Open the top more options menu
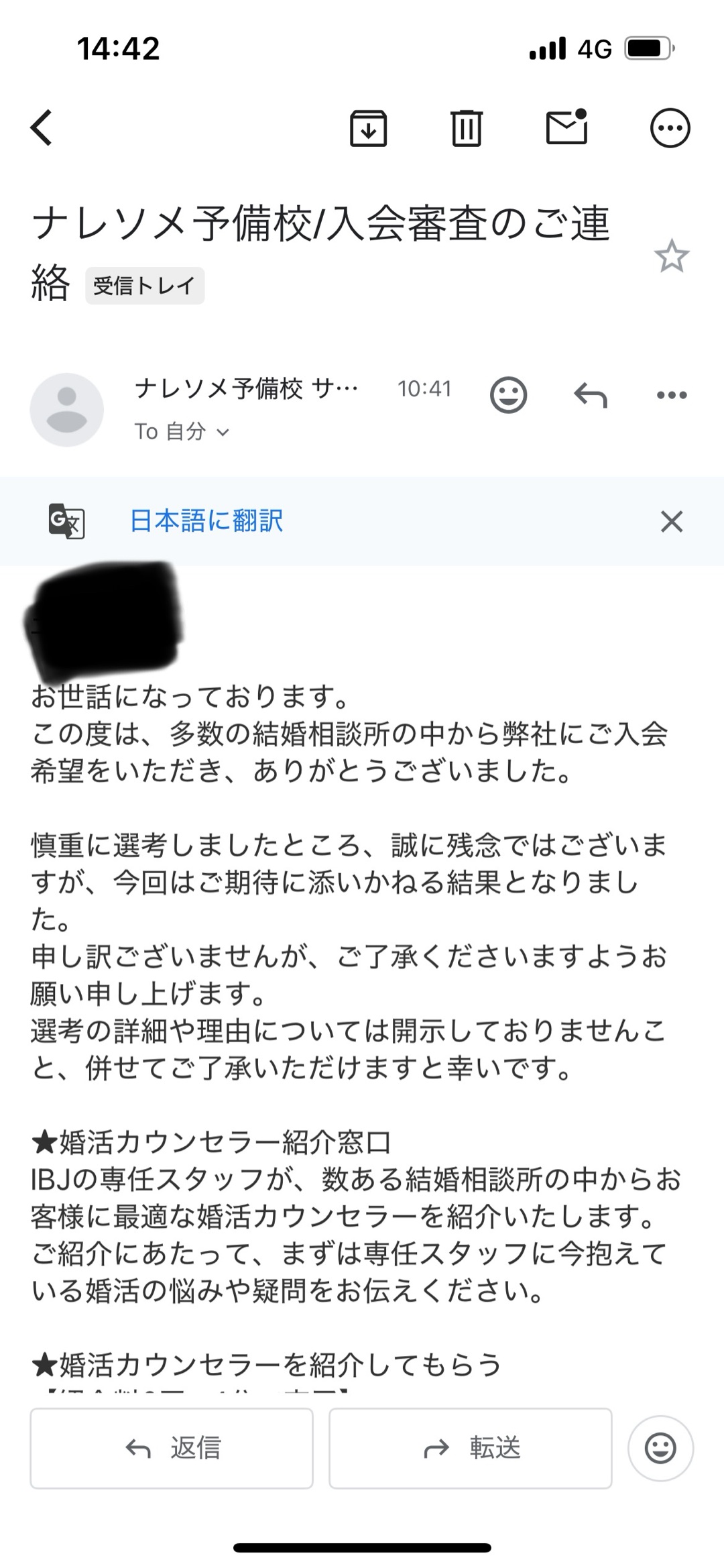This screenshot has width=724, height=1568. [670, 127]
